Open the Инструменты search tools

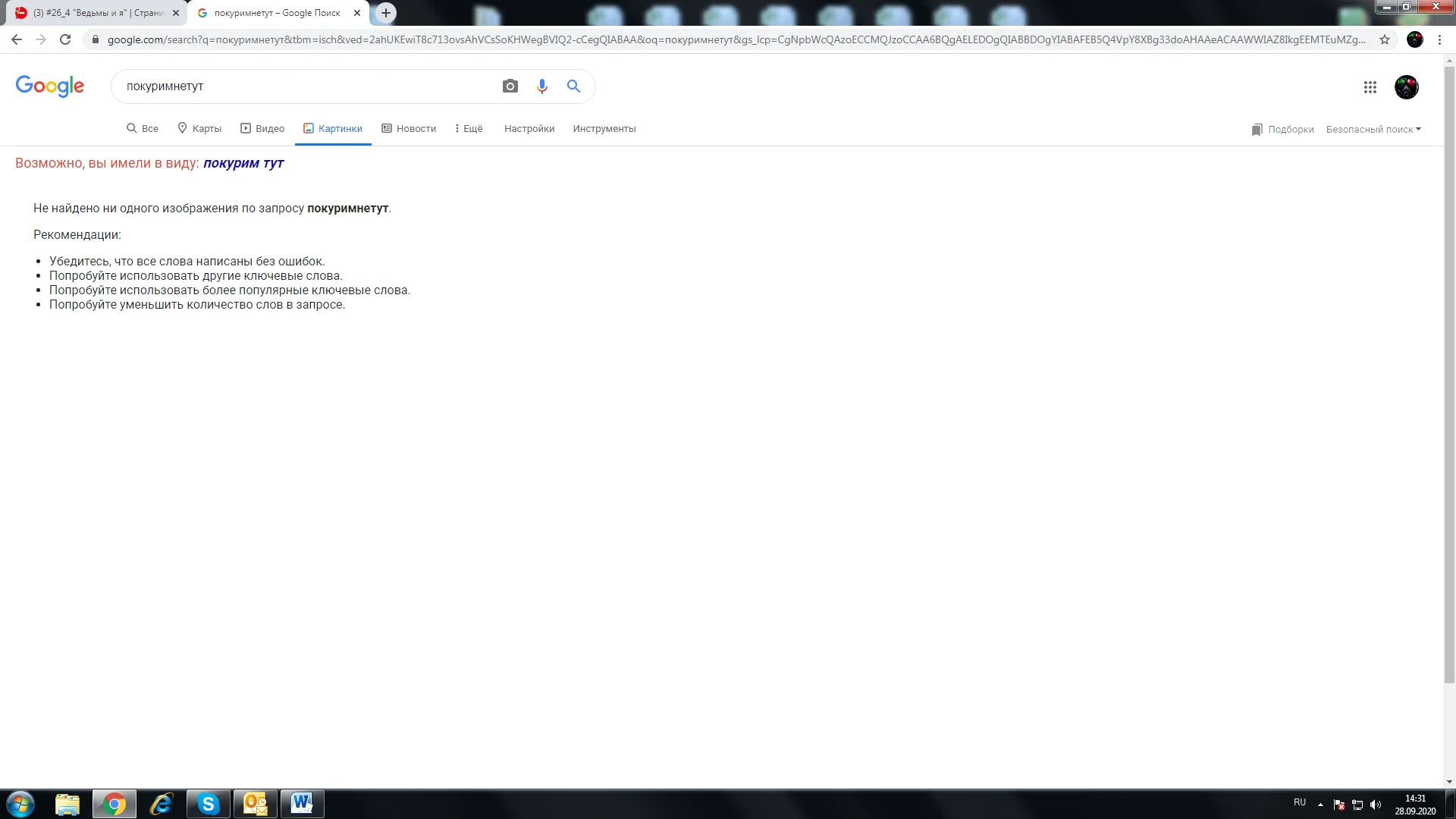[604, 129]
